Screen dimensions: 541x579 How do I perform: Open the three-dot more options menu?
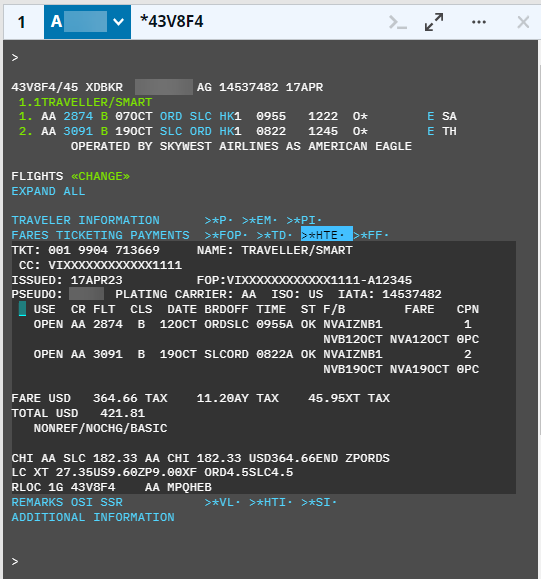[x=479, y=22]
